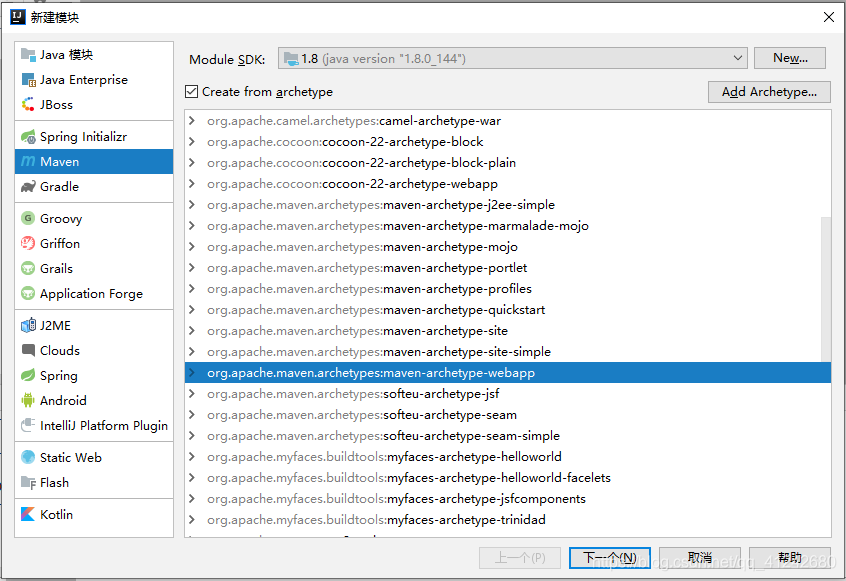Expand selected maven-archetype-webapp row

(x=192, y=373)
